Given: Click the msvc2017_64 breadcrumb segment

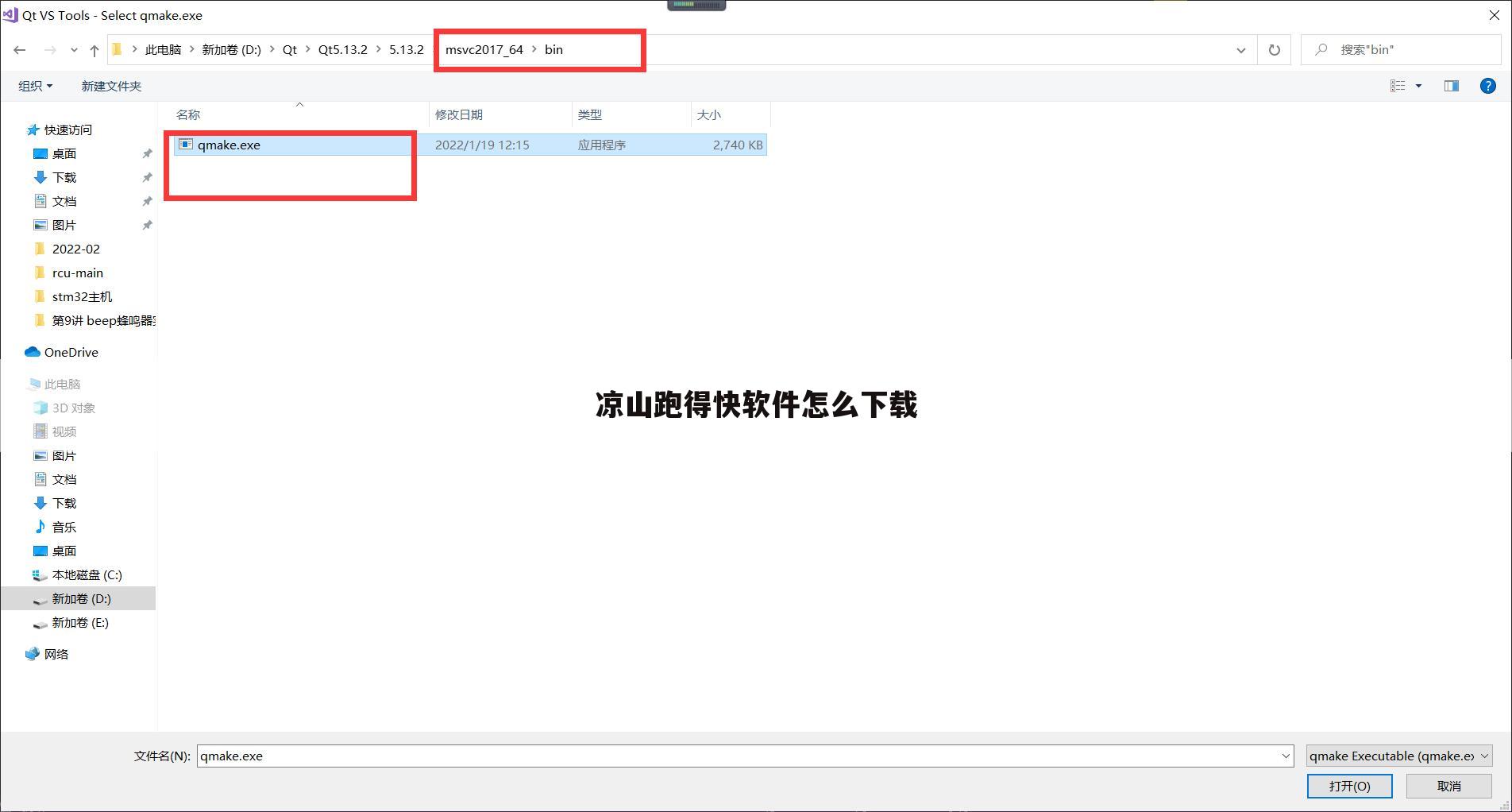Looking at the screenshot, I should [x=484, y=49].
